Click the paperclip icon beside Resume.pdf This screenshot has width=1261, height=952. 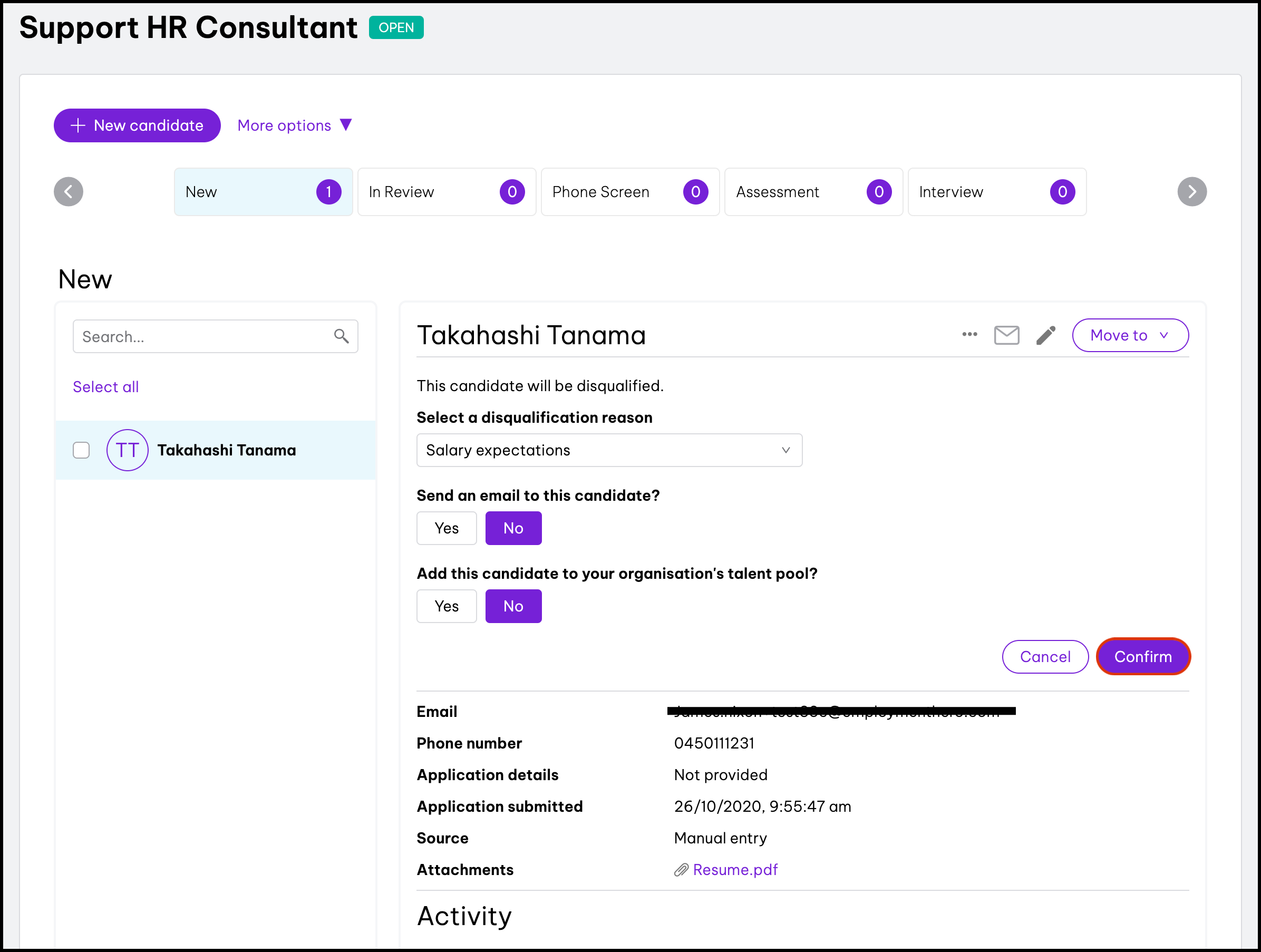(x=681, y=870)
